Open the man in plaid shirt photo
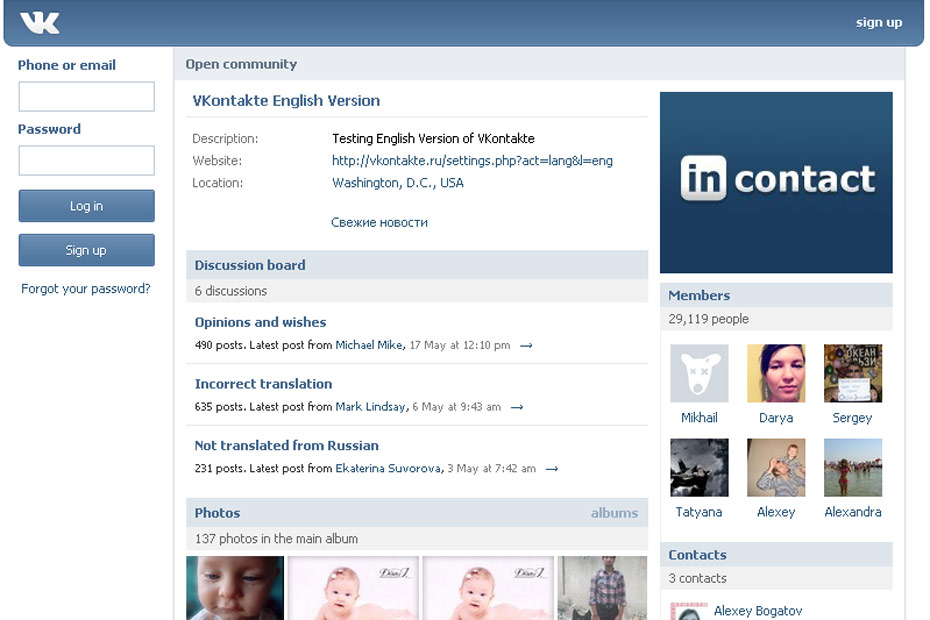The width and height of the screenshot is (930, 620). coord(602,588)
